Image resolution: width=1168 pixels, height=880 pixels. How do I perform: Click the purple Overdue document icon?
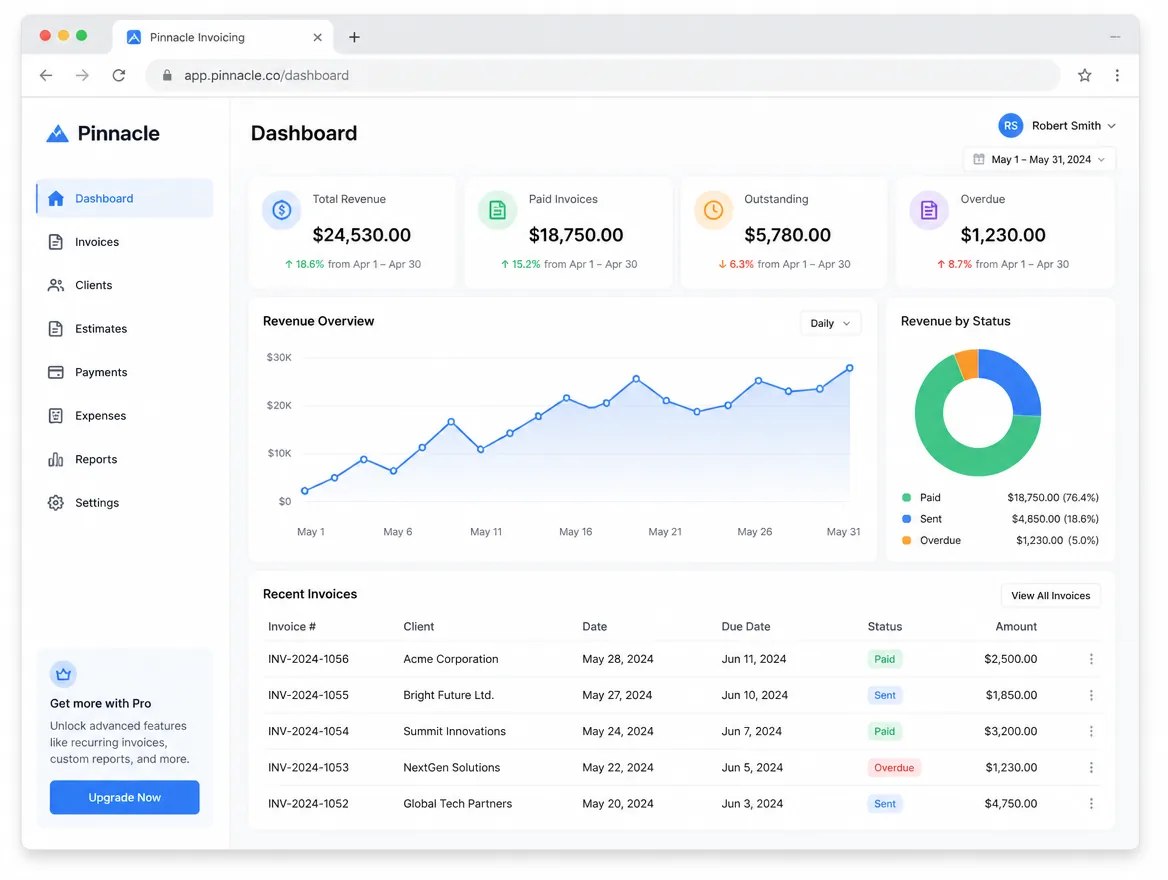tap(928, 210)
